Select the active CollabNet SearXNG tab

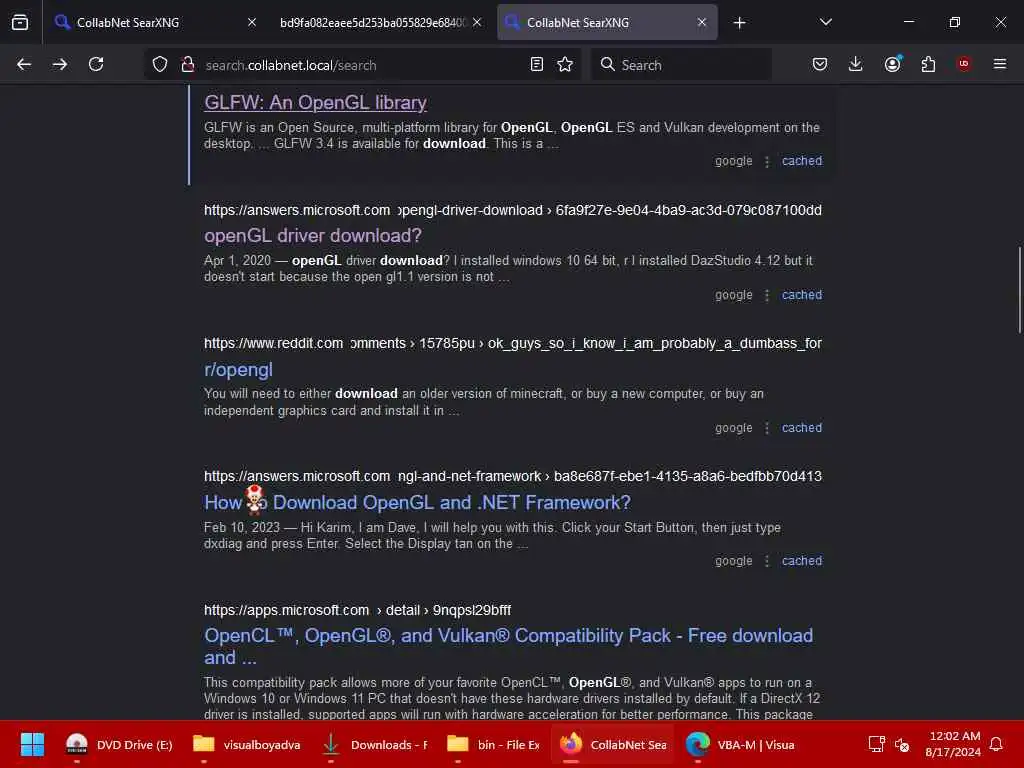coord(607,22)
